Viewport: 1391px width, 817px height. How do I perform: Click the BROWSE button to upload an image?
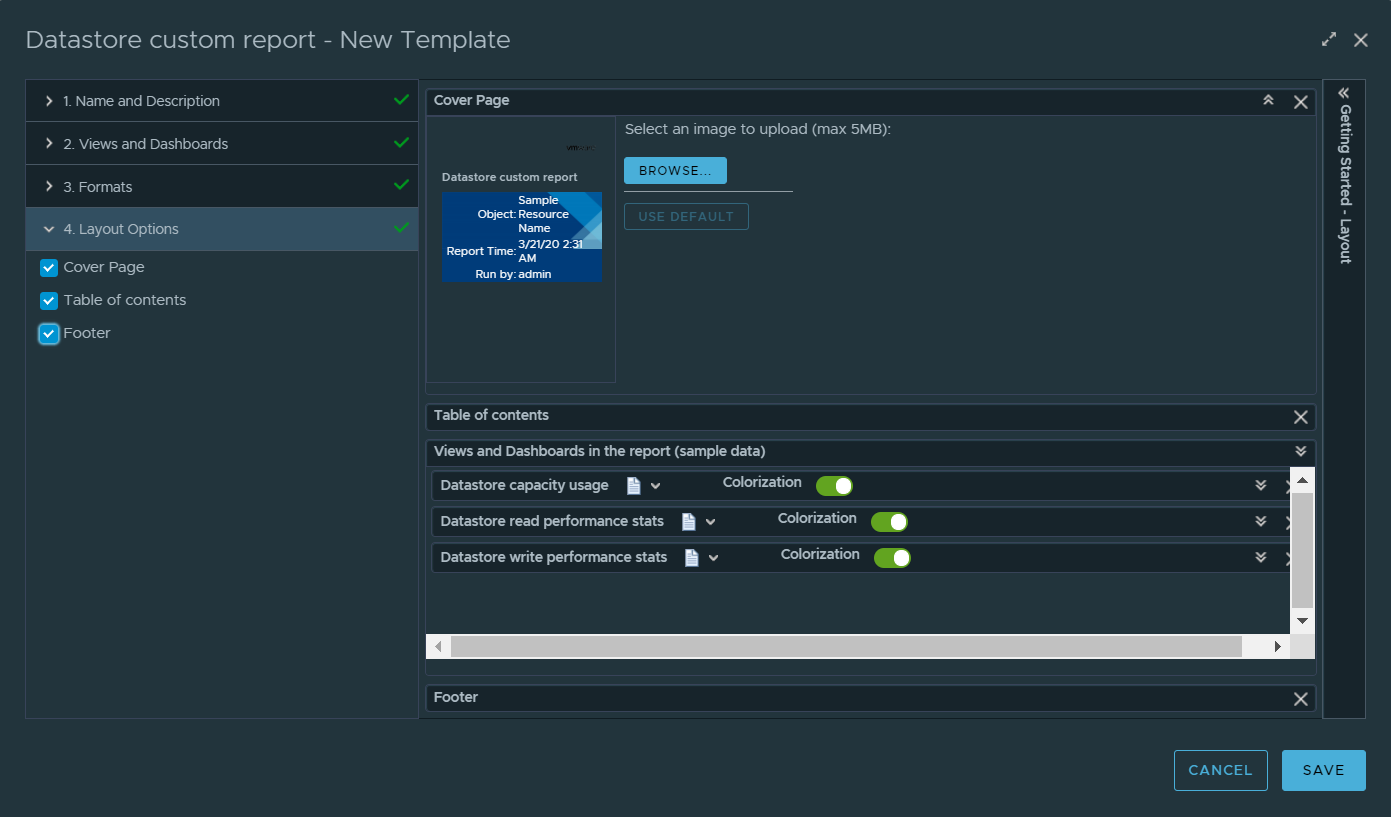point(675,170)
